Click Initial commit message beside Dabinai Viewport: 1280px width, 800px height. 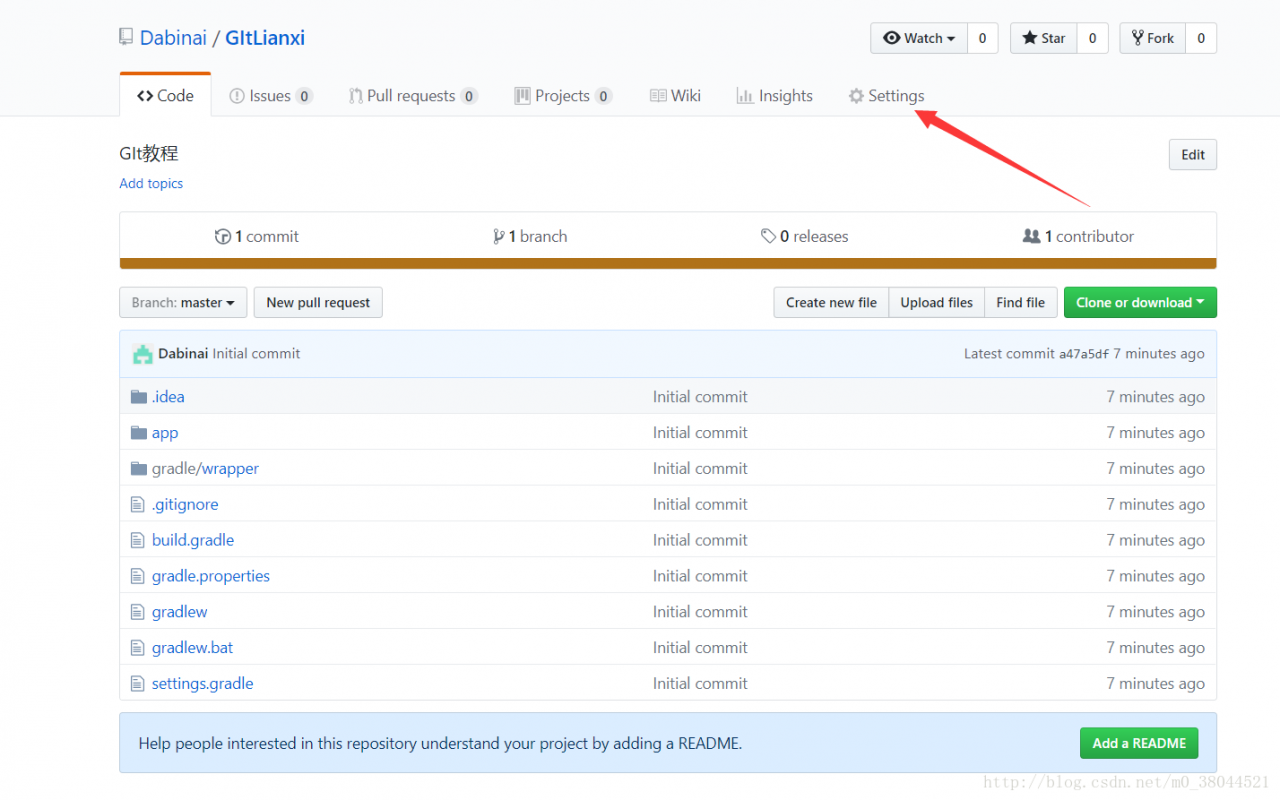click(256, 354)
